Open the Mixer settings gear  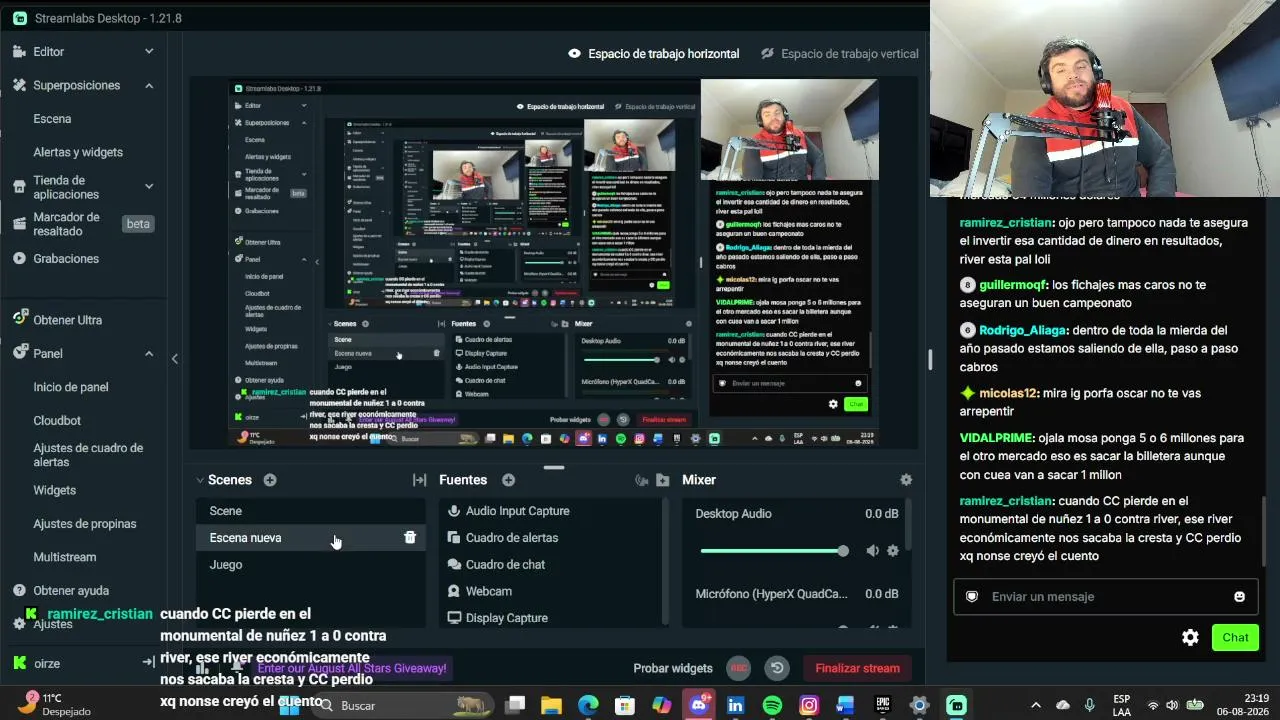pyautogui.click(x=906, y=480)
